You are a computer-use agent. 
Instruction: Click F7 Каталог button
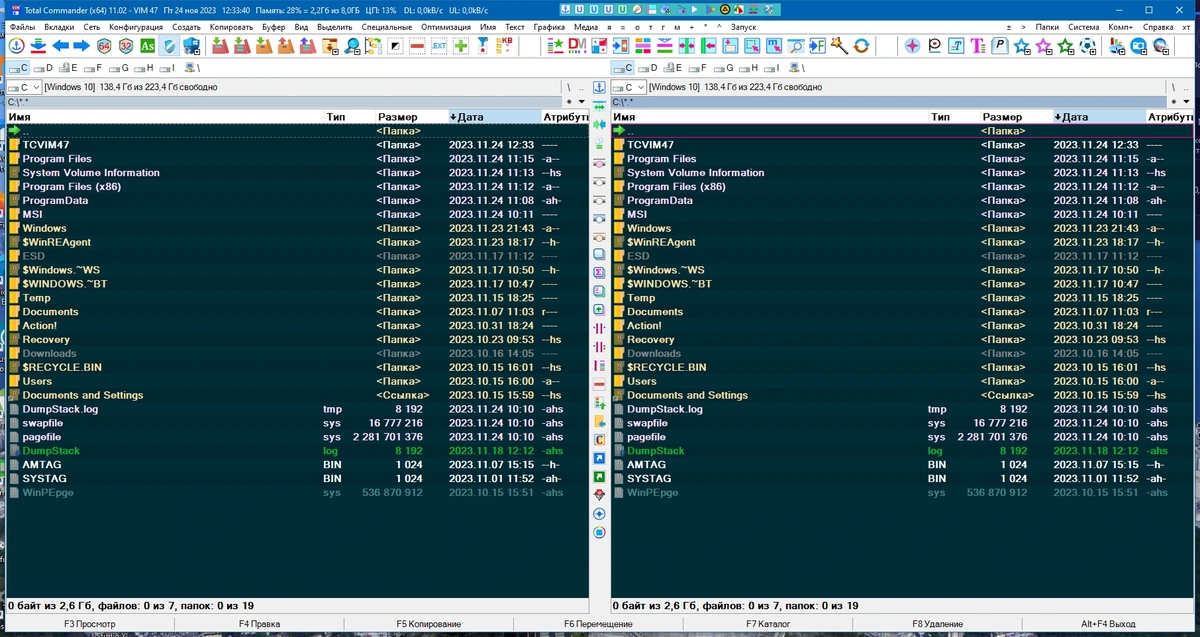click(x=767, y=624)
